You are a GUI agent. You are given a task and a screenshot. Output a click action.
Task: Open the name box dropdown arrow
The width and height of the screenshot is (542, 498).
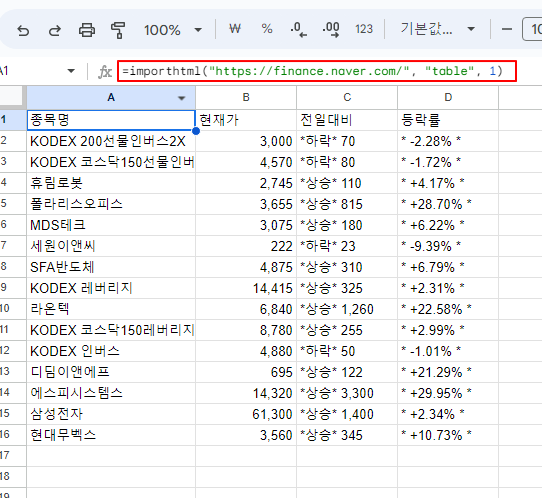(71, 71)
